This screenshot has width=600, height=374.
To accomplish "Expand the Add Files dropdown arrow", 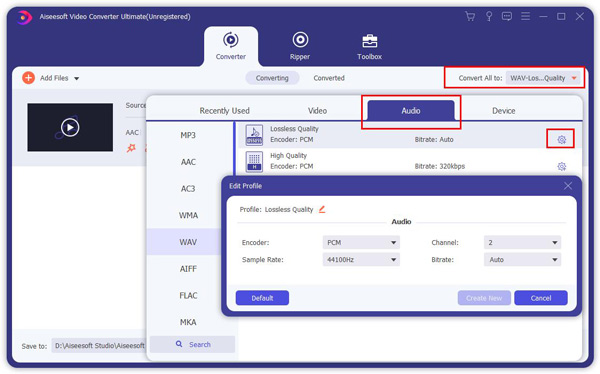I will pos(77,78).
